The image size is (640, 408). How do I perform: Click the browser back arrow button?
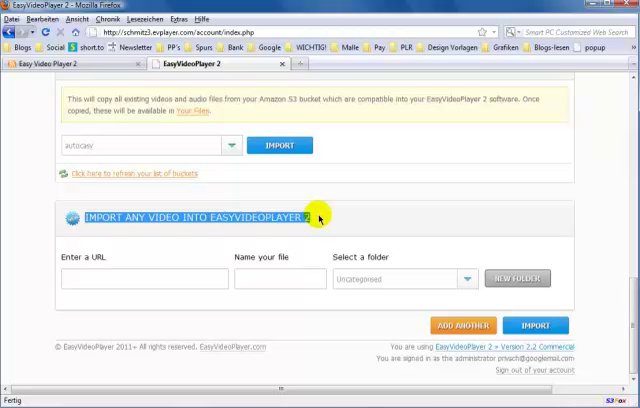point(11,32)
